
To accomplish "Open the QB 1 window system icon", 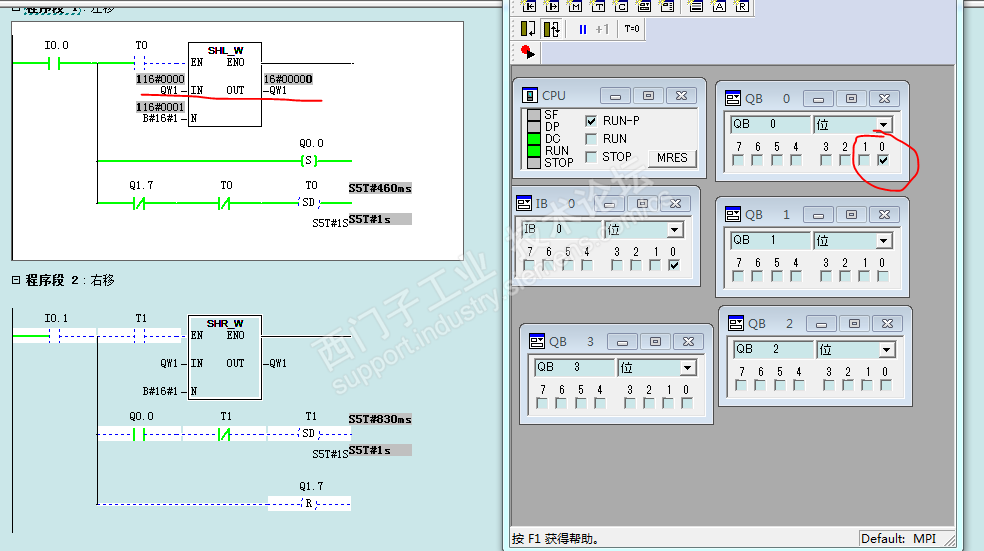I will click(732, 215).
